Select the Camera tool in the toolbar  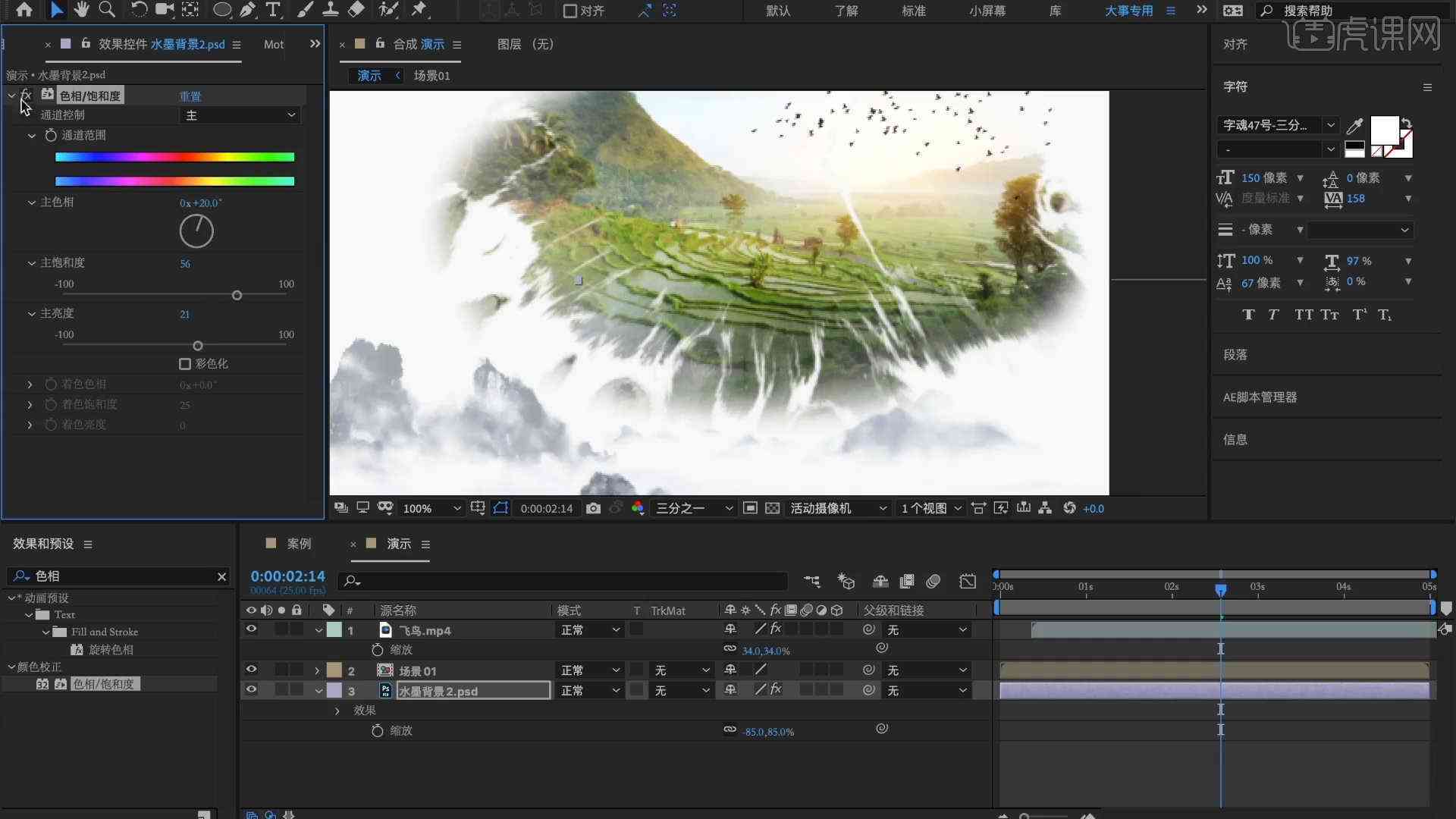pos(164,10)
